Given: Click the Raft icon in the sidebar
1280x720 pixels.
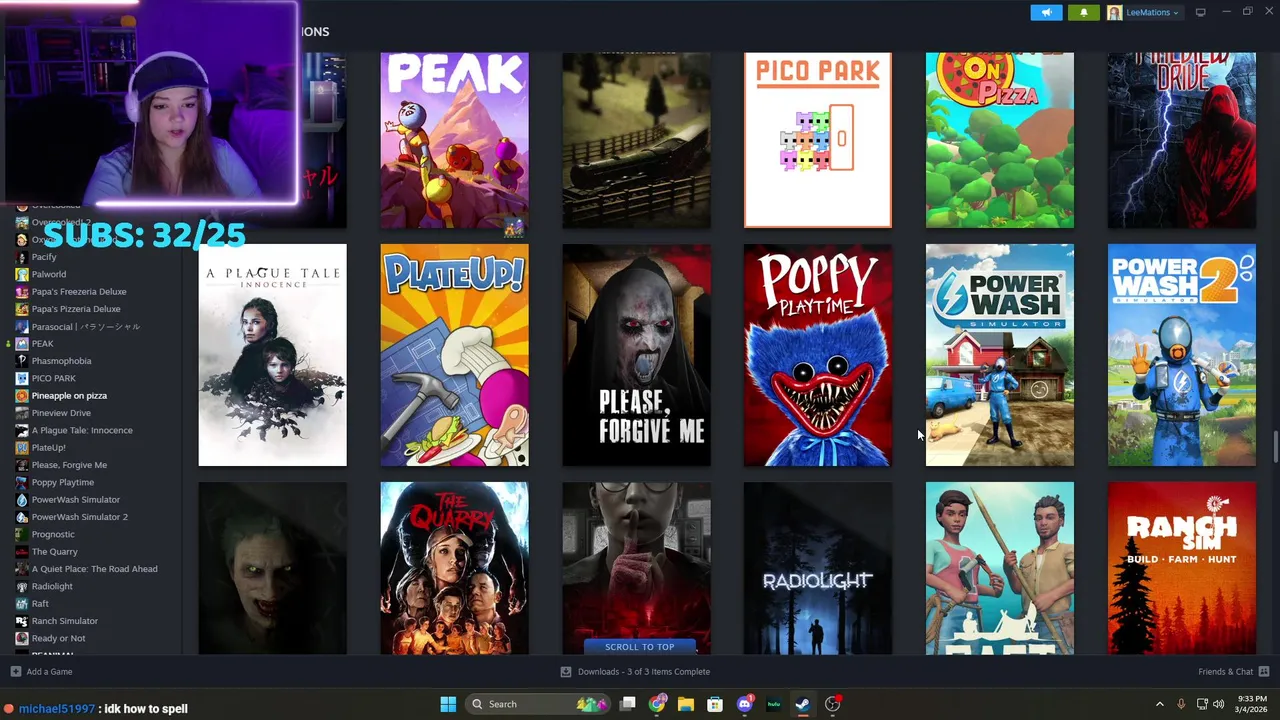Looking at the screenshot, I should point(22,604).
